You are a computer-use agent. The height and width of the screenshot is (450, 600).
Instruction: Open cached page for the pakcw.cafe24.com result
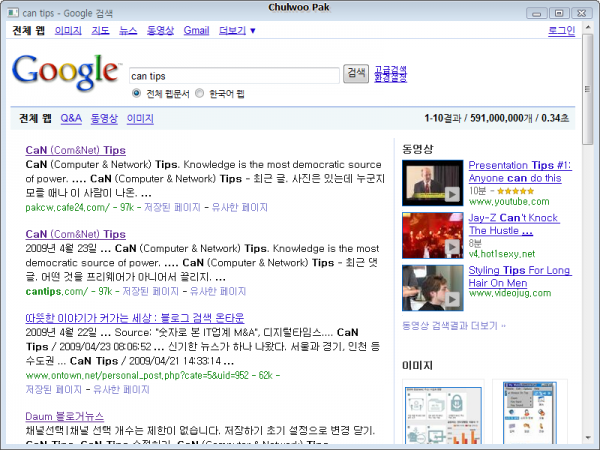tap(172, 207)
